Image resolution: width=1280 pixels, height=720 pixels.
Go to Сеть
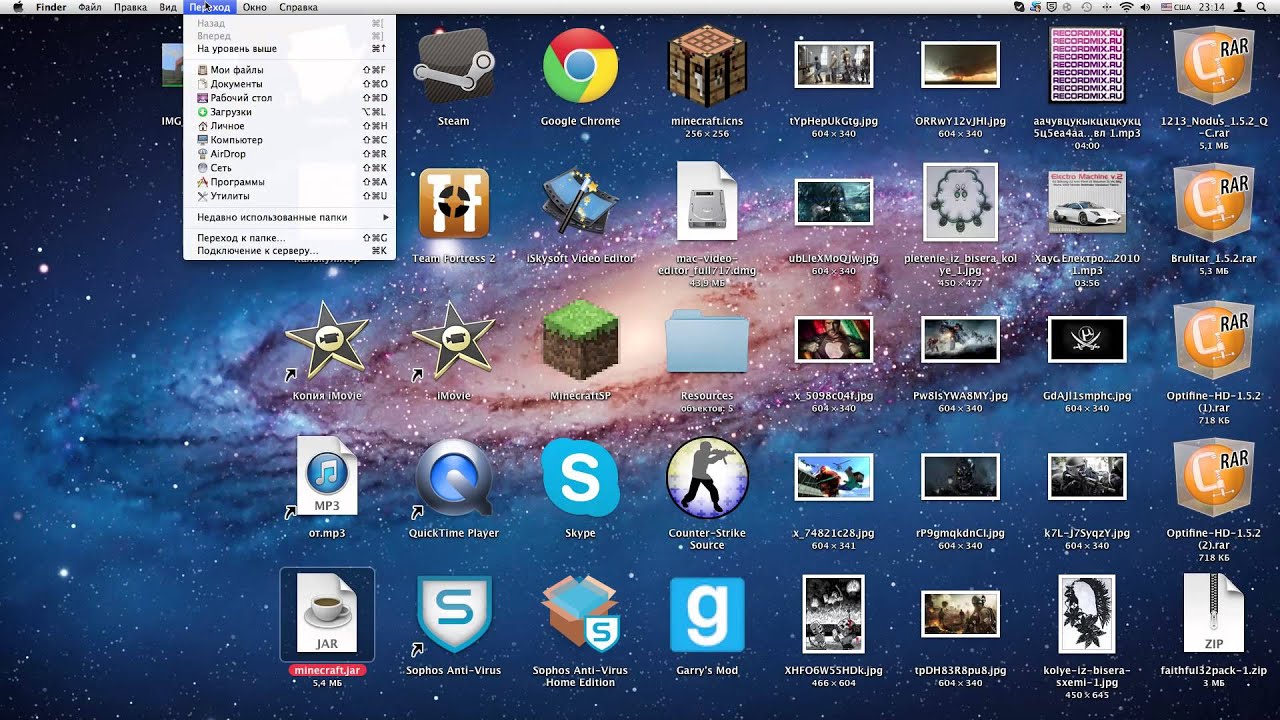pyautogui.click(x=290, y=168)
